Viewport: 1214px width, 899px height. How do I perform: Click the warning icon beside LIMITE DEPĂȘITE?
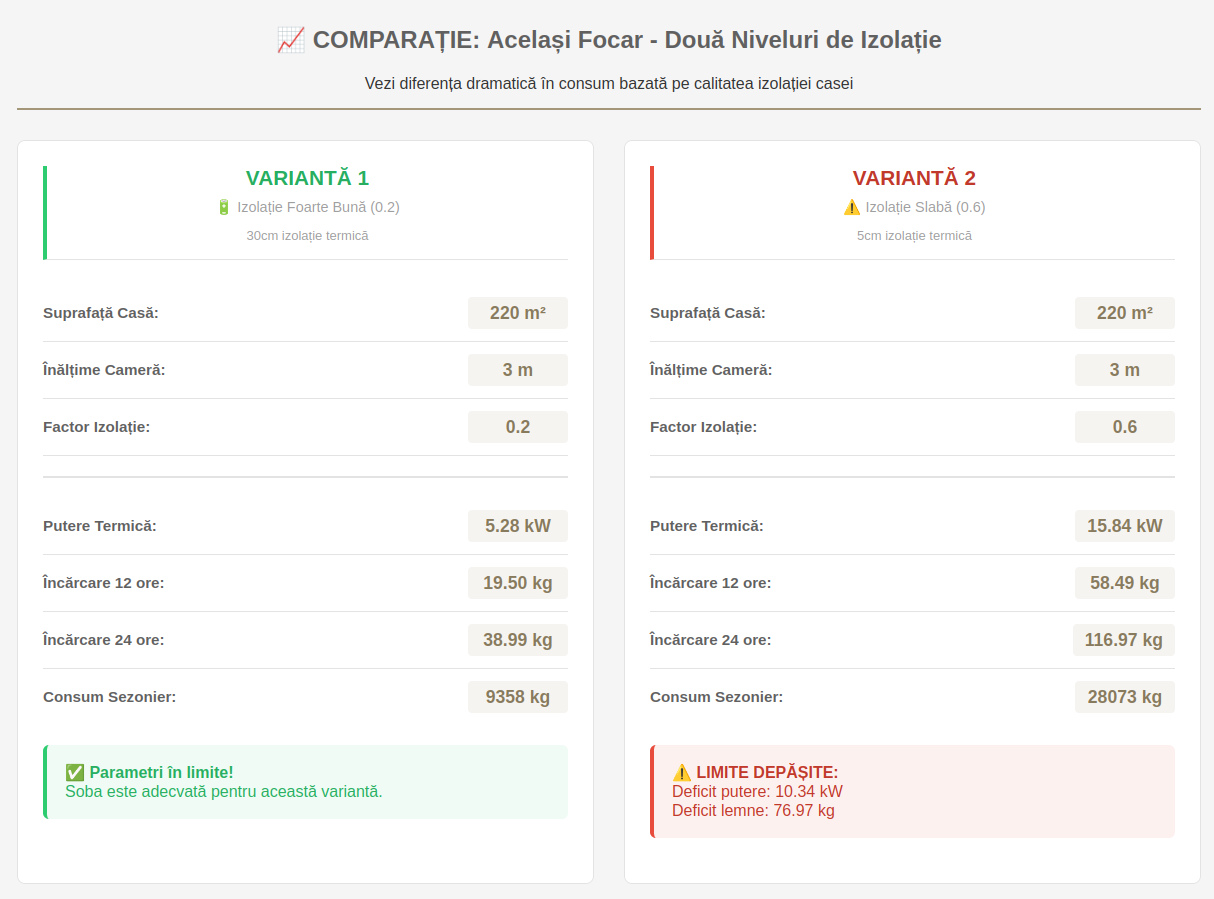(x=682, y=772)
